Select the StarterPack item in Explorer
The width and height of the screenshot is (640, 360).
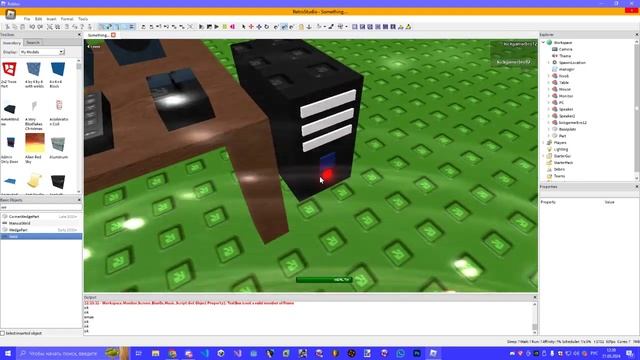click(x=563, y=163)
